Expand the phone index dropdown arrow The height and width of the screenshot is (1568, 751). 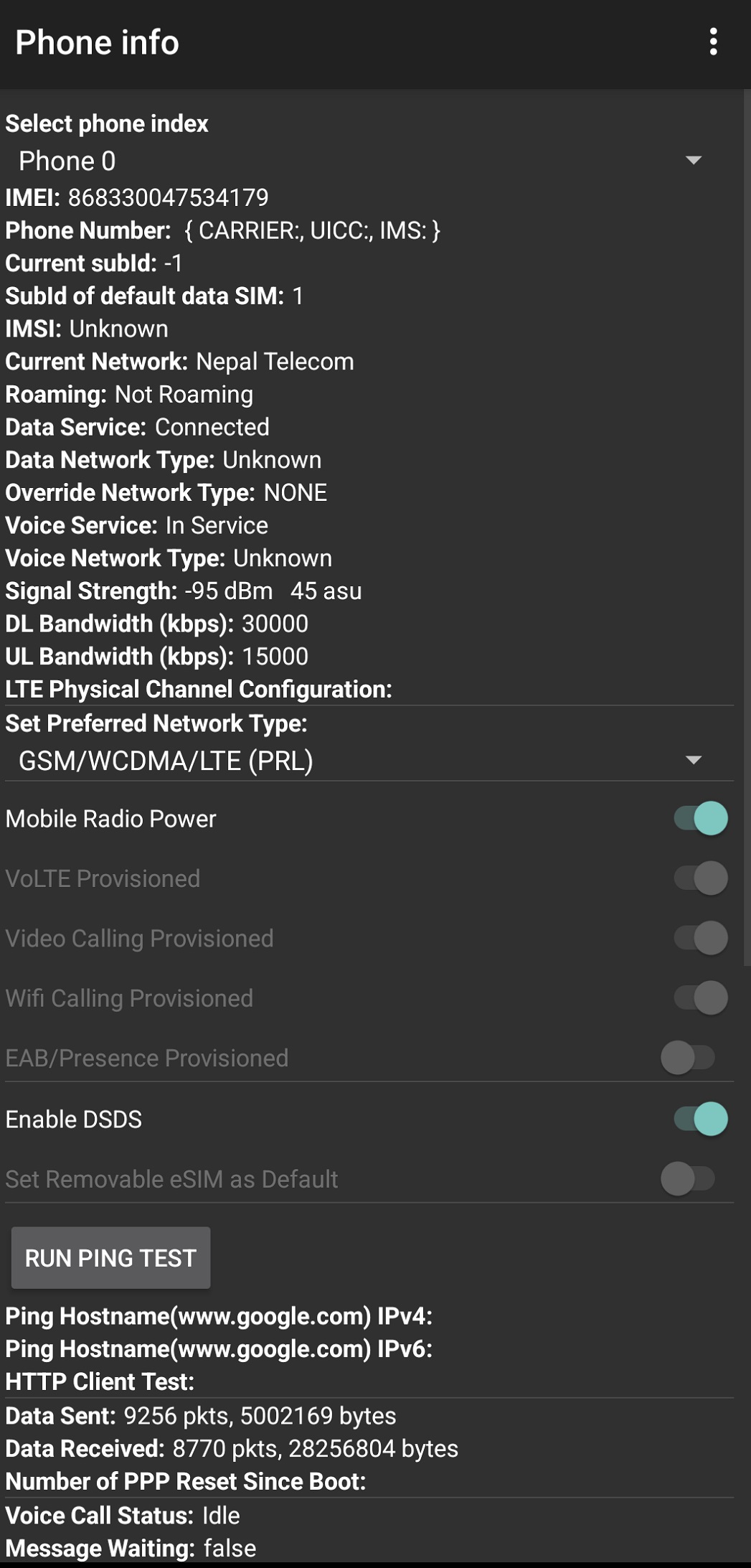[693, 160]
